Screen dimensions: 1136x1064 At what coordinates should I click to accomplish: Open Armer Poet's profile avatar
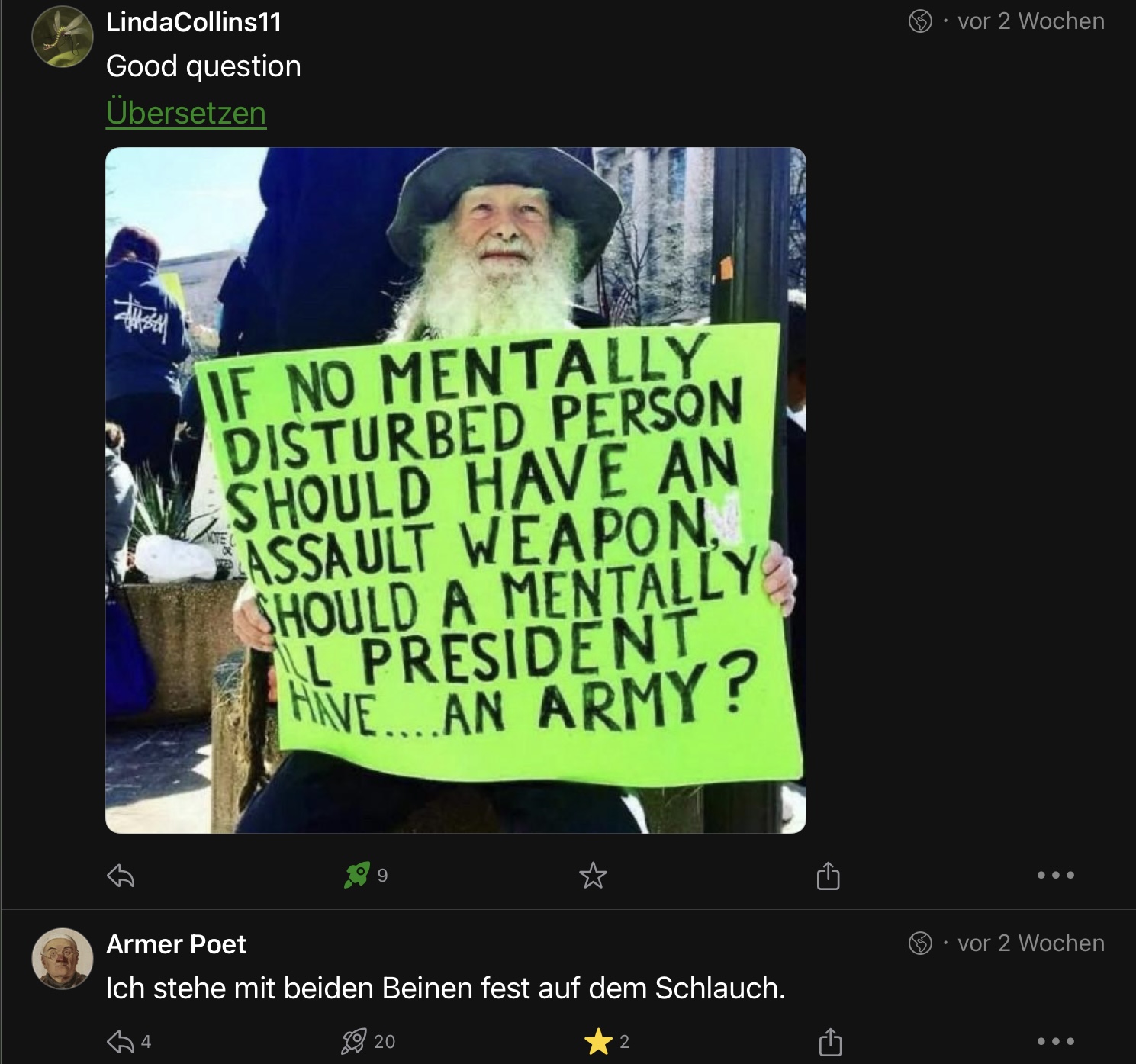[62, 958]
